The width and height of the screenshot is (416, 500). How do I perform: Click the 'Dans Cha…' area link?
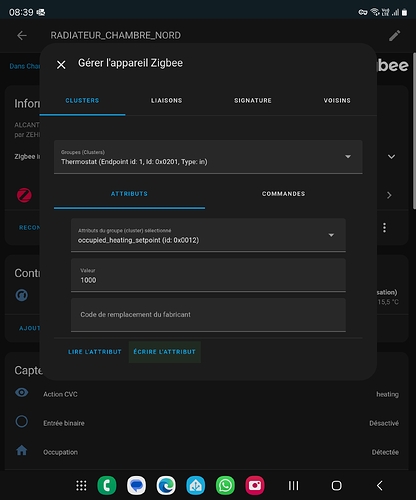click(x=25, y=66)
